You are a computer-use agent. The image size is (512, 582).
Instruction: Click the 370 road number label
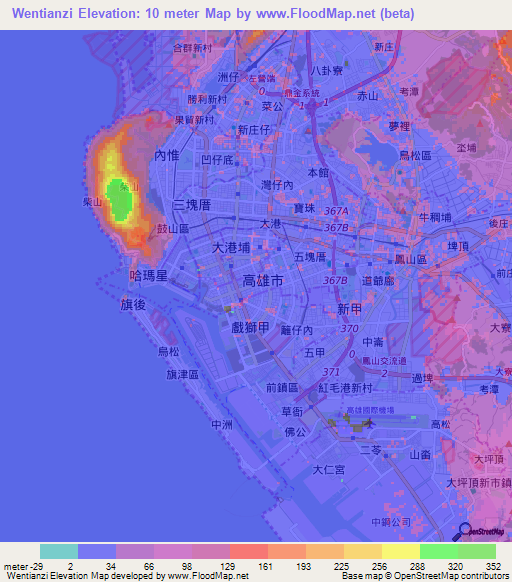click(349, 328)
